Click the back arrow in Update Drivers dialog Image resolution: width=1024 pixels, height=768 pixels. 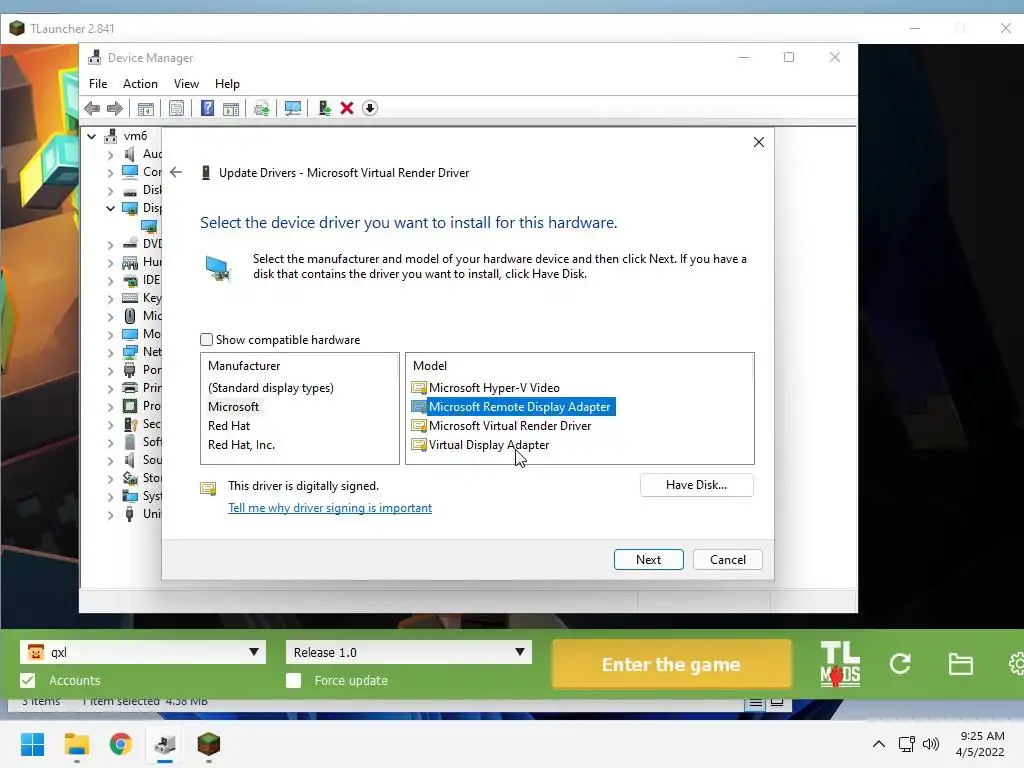(176, 172)
